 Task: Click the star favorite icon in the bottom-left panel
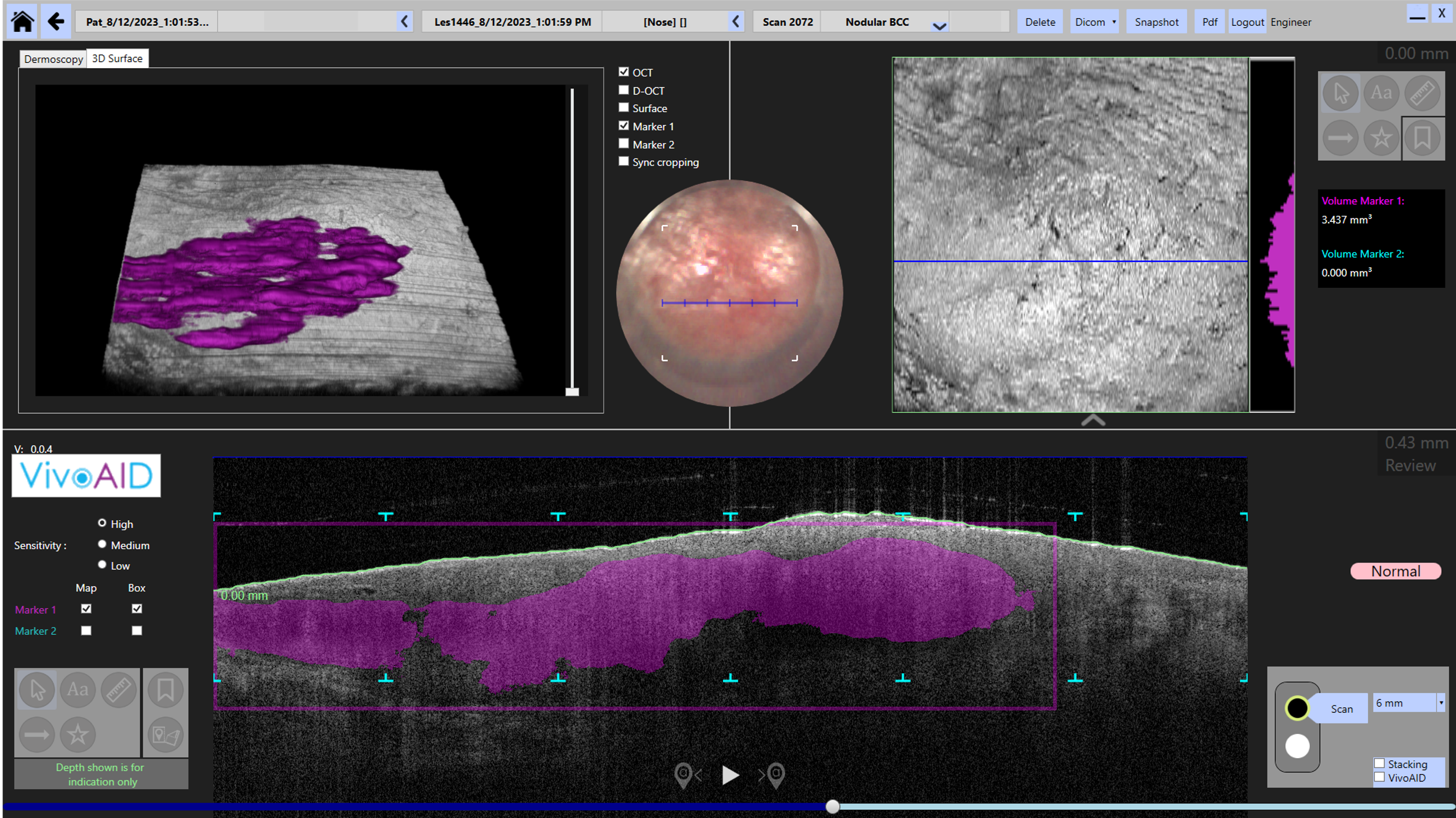[77, 734]
